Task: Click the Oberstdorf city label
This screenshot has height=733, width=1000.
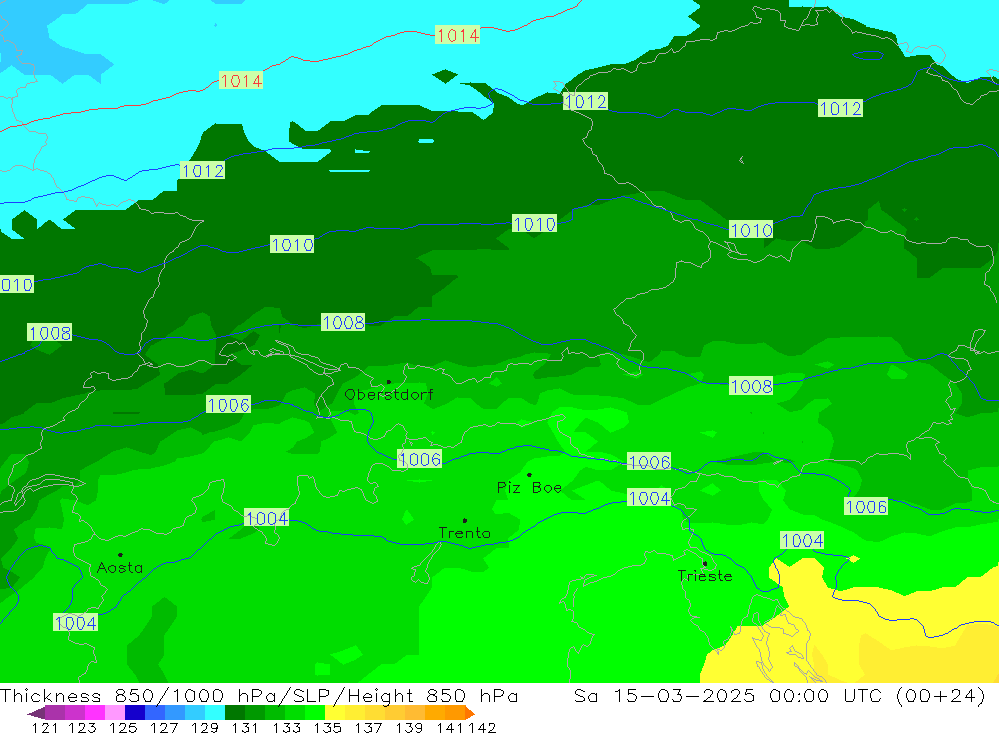Action: point(389,395)
